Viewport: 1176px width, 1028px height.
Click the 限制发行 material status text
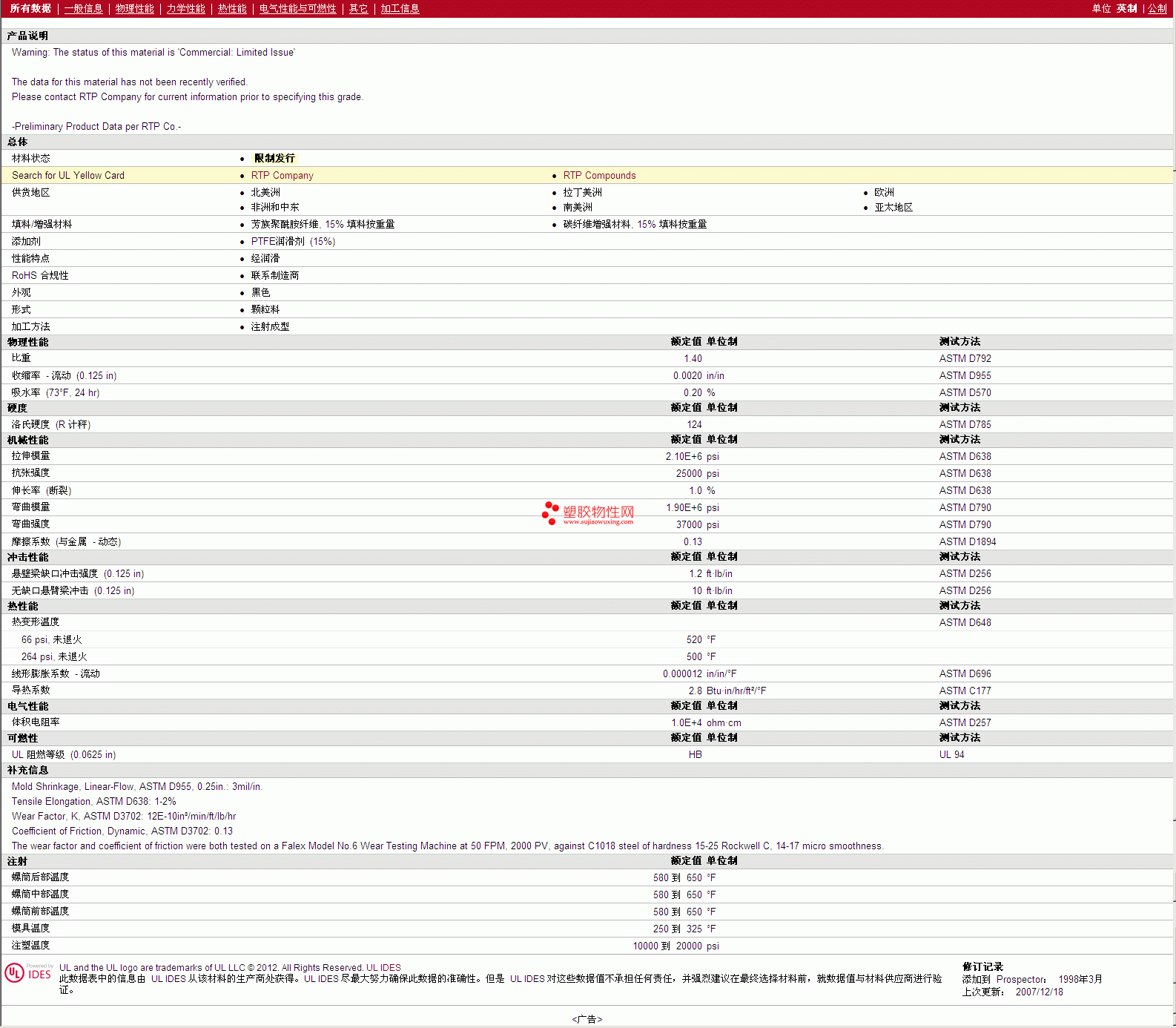pos(274,159)
